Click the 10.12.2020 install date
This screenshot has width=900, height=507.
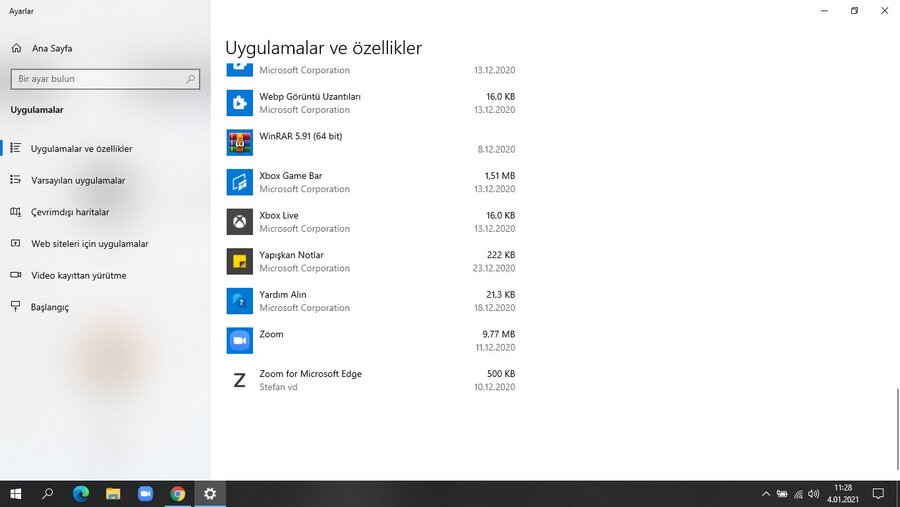pyautogui.click(x=495, y=387)
